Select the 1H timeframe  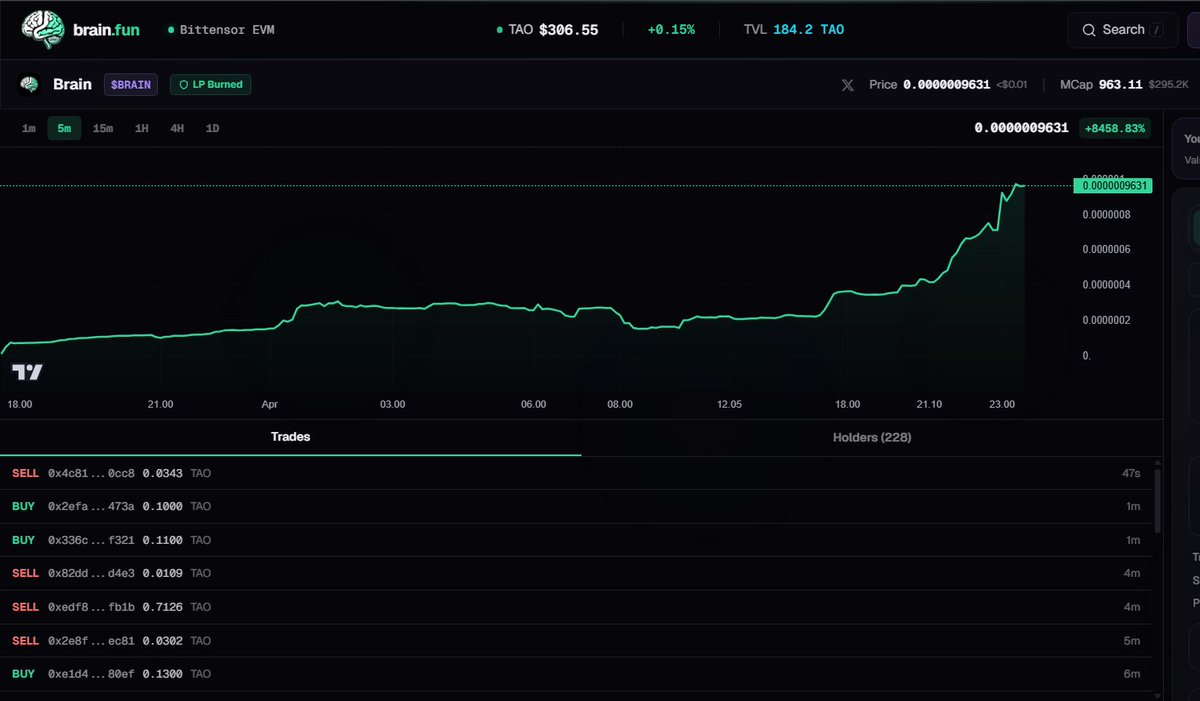(142, 128)
